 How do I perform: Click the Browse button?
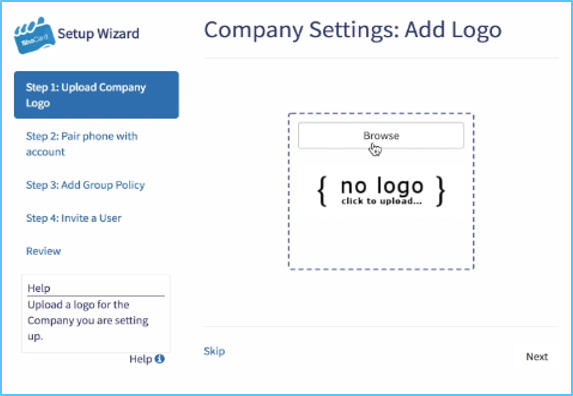[381, 136]
